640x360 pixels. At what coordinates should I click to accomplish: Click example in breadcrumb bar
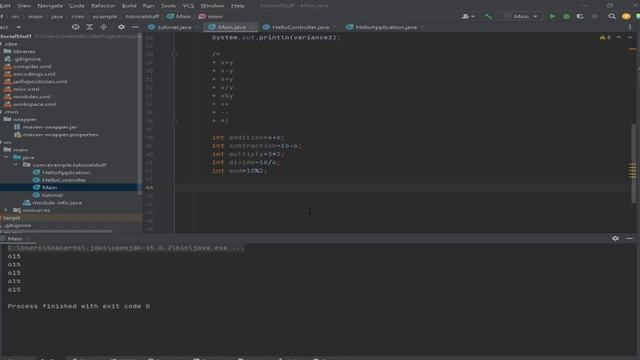coord(105,16)
